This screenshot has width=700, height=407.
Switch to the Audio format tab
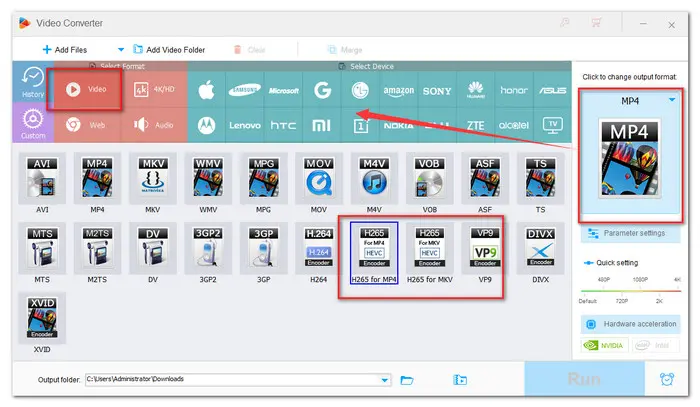pyautogui.click(x=154, y=125)
